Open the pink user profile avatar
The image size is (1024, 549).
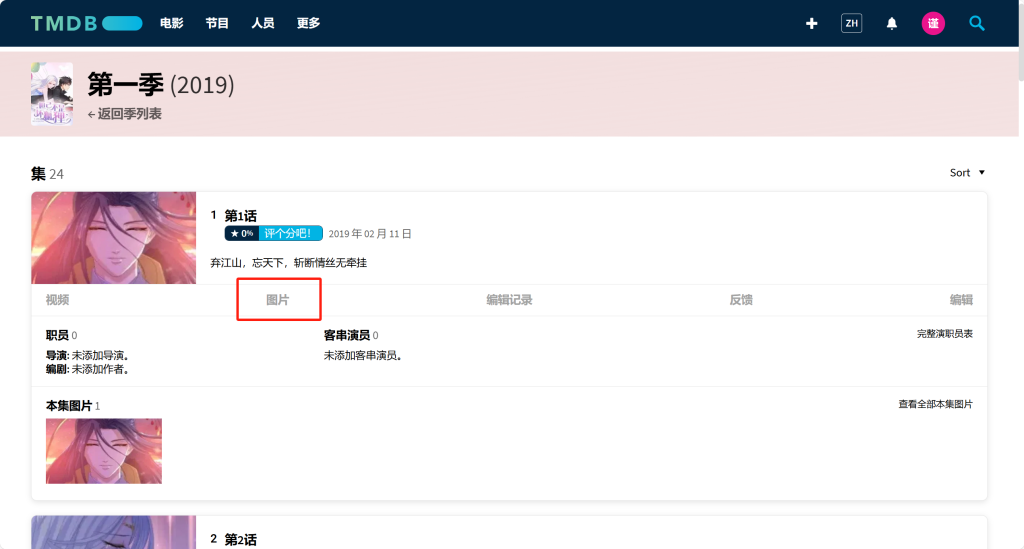point(933,23)
